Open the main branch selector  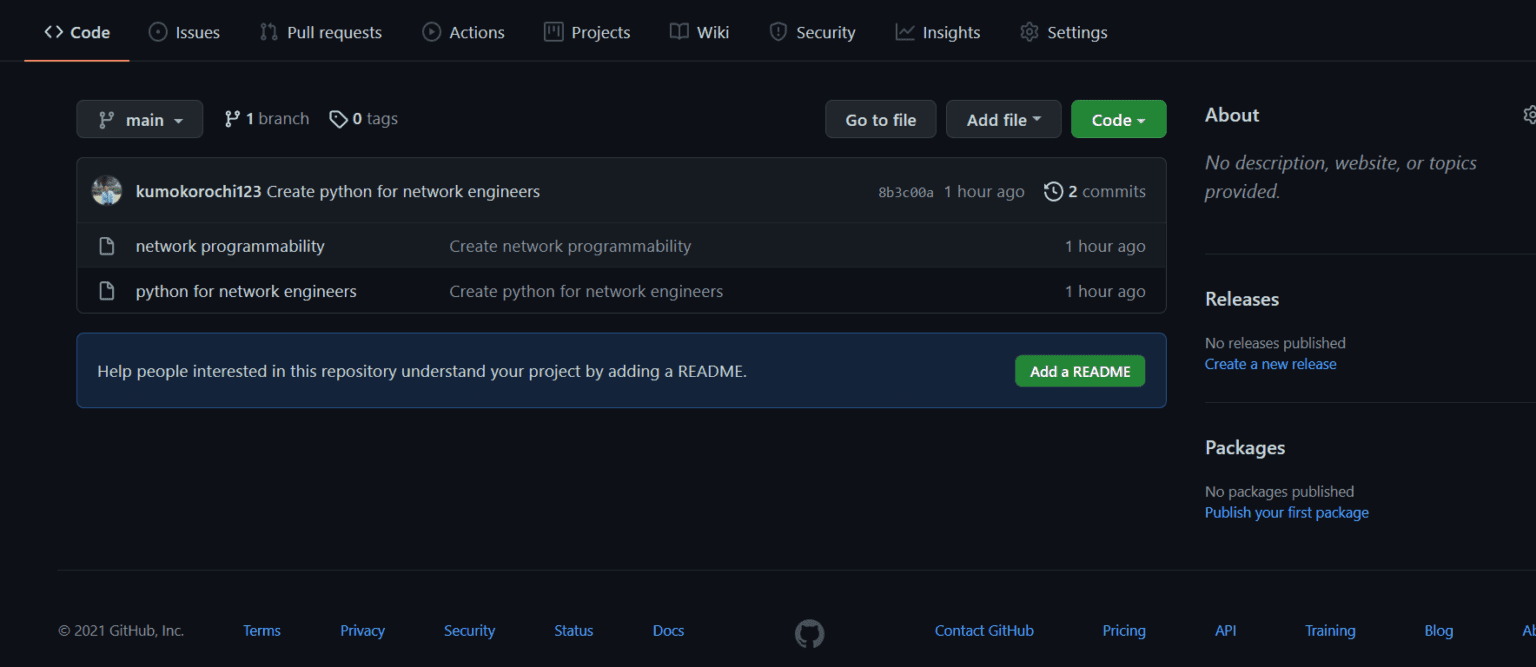point(139,119)
